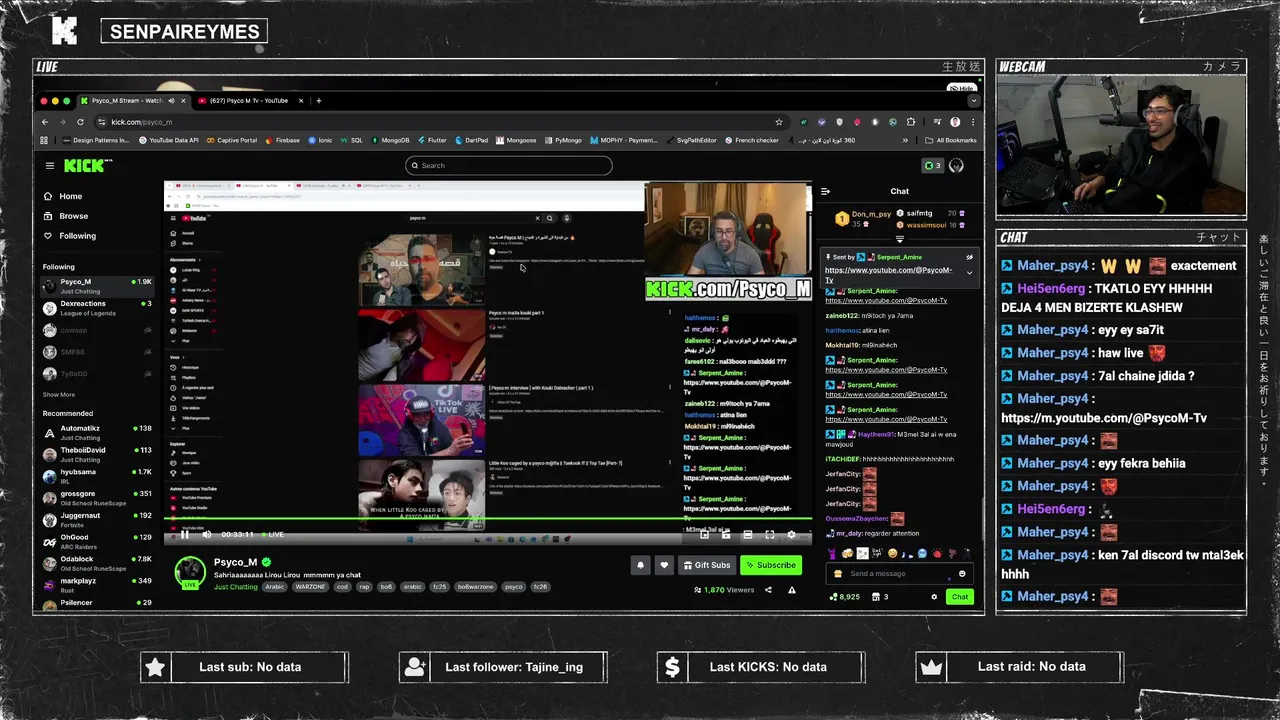
Task: Click the Kick search field
Action: [509, 165]
